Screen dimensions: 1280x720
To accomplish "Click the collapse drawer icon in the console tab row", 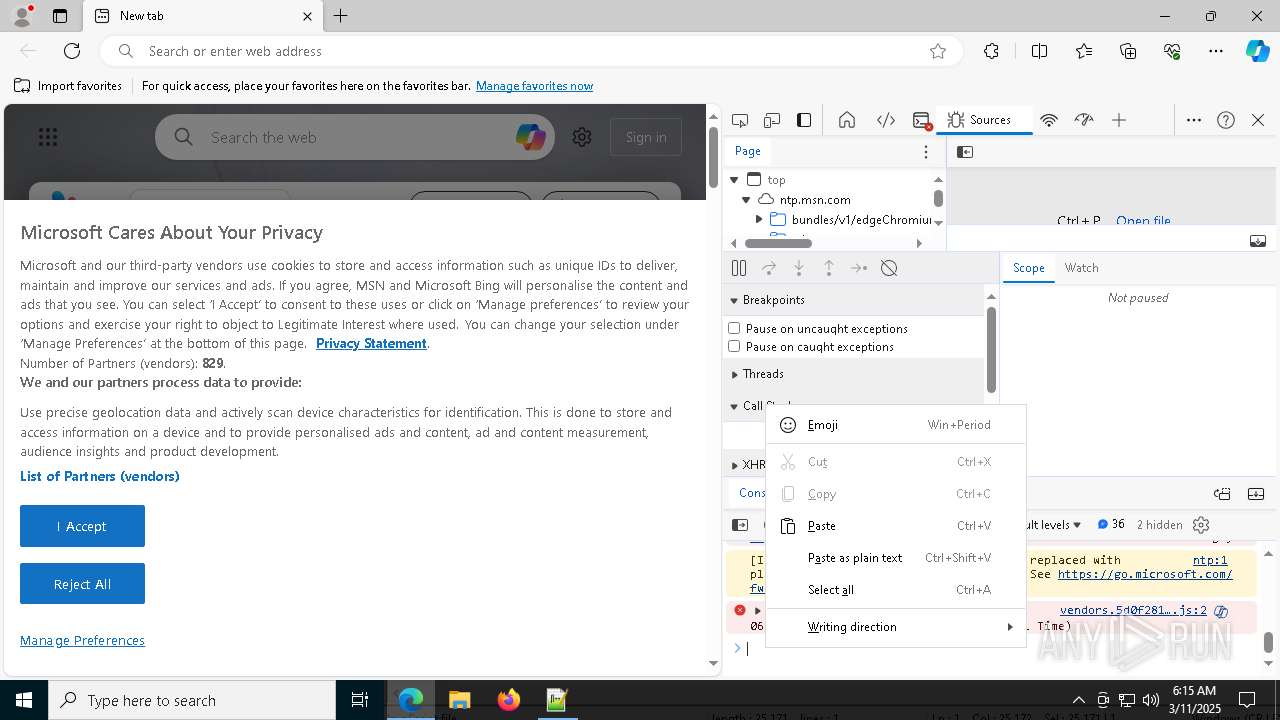I will (x=1256, y=494).
